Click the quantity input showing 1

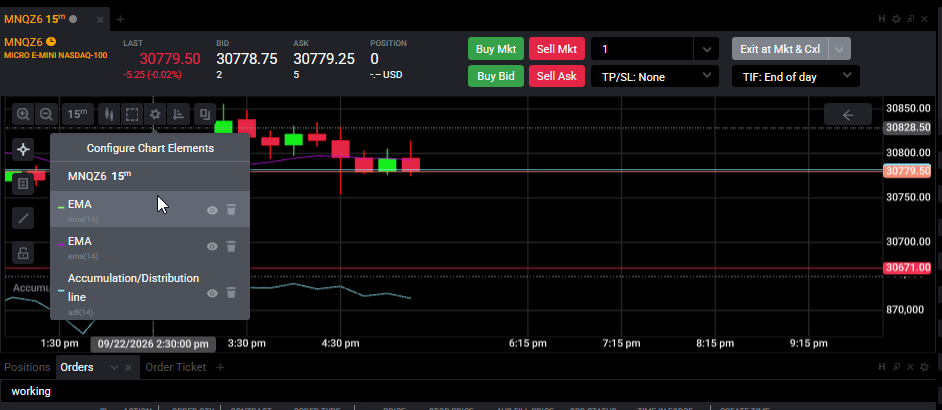coord(642,49)
